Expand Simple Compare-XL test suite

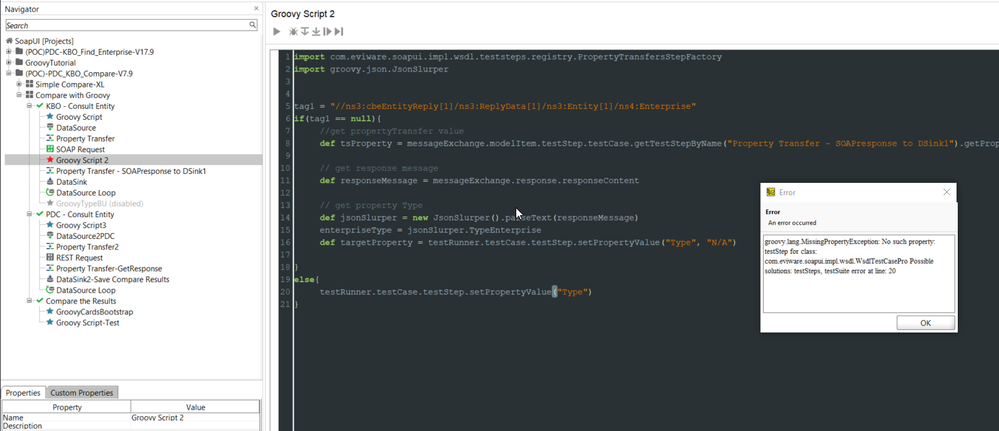pyautogui.click(x=18, y=84)
